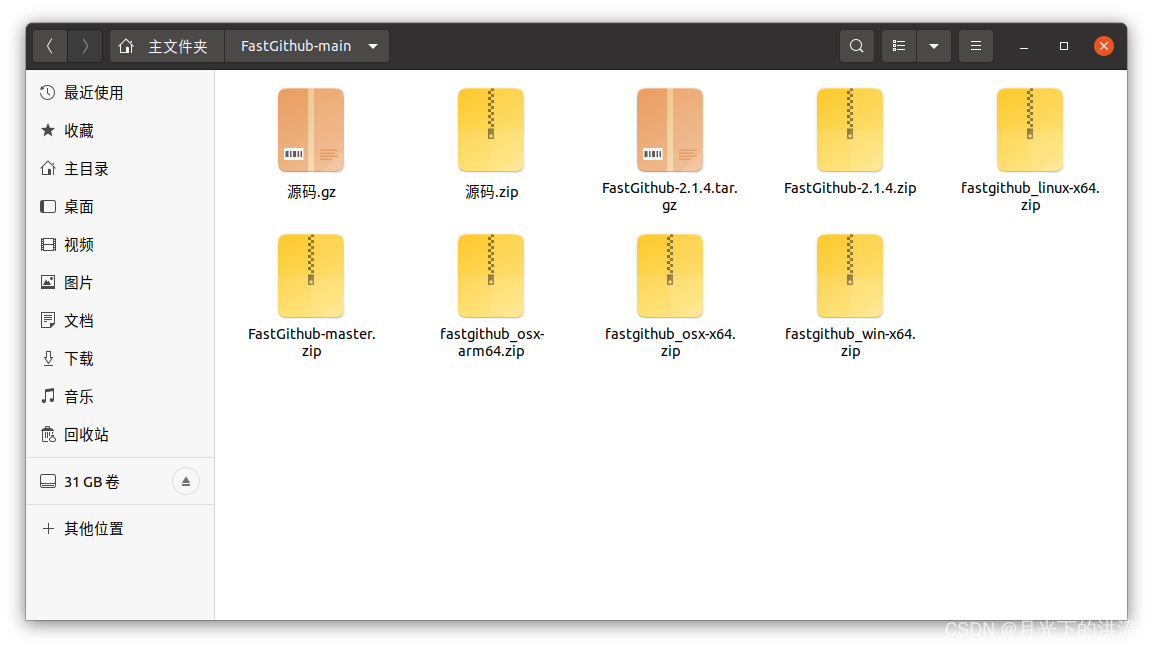Open 下载 from the sidebar
Viewport: 1153px width, 649px height.
80,358
